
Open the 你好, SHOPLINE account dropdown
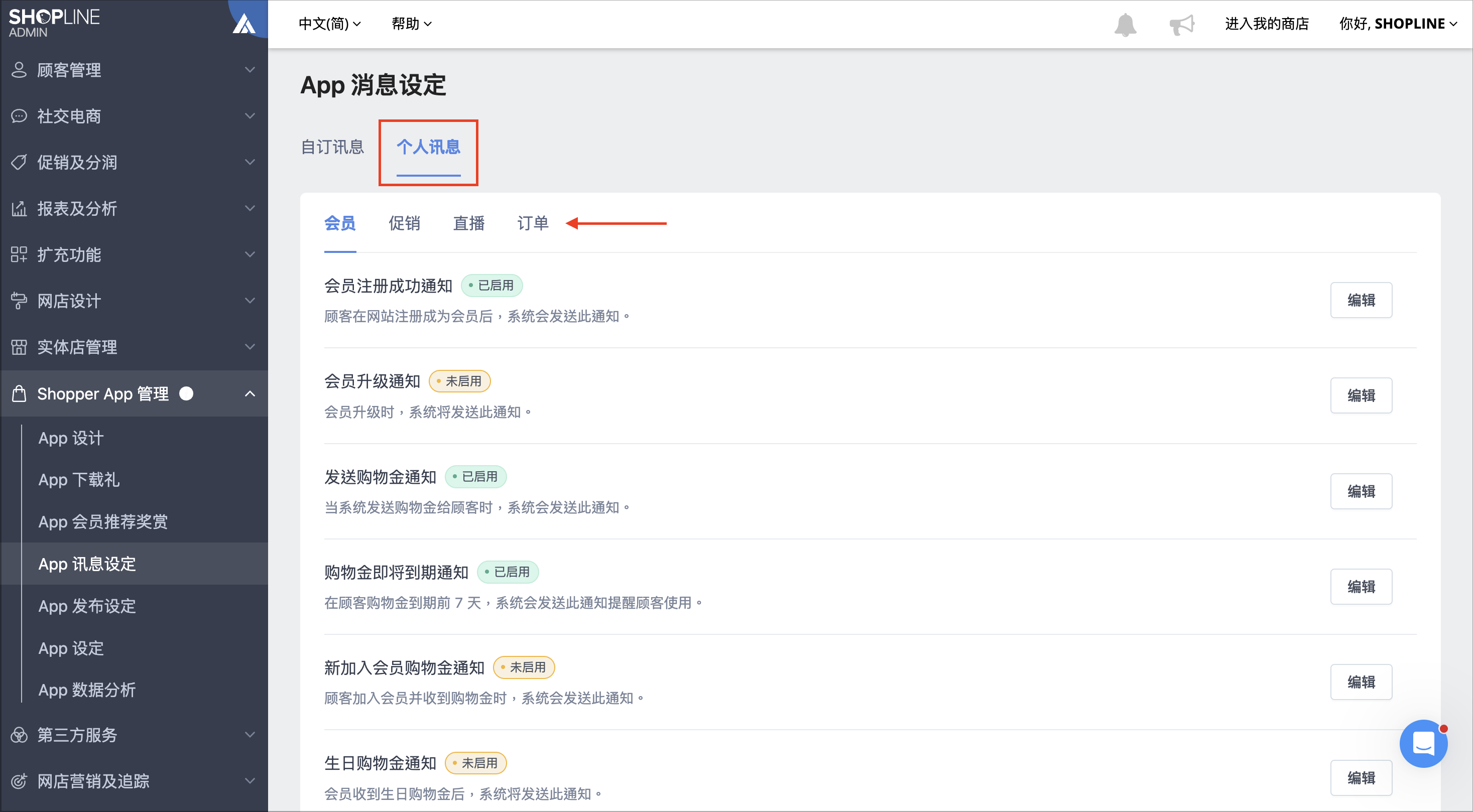1399,24
